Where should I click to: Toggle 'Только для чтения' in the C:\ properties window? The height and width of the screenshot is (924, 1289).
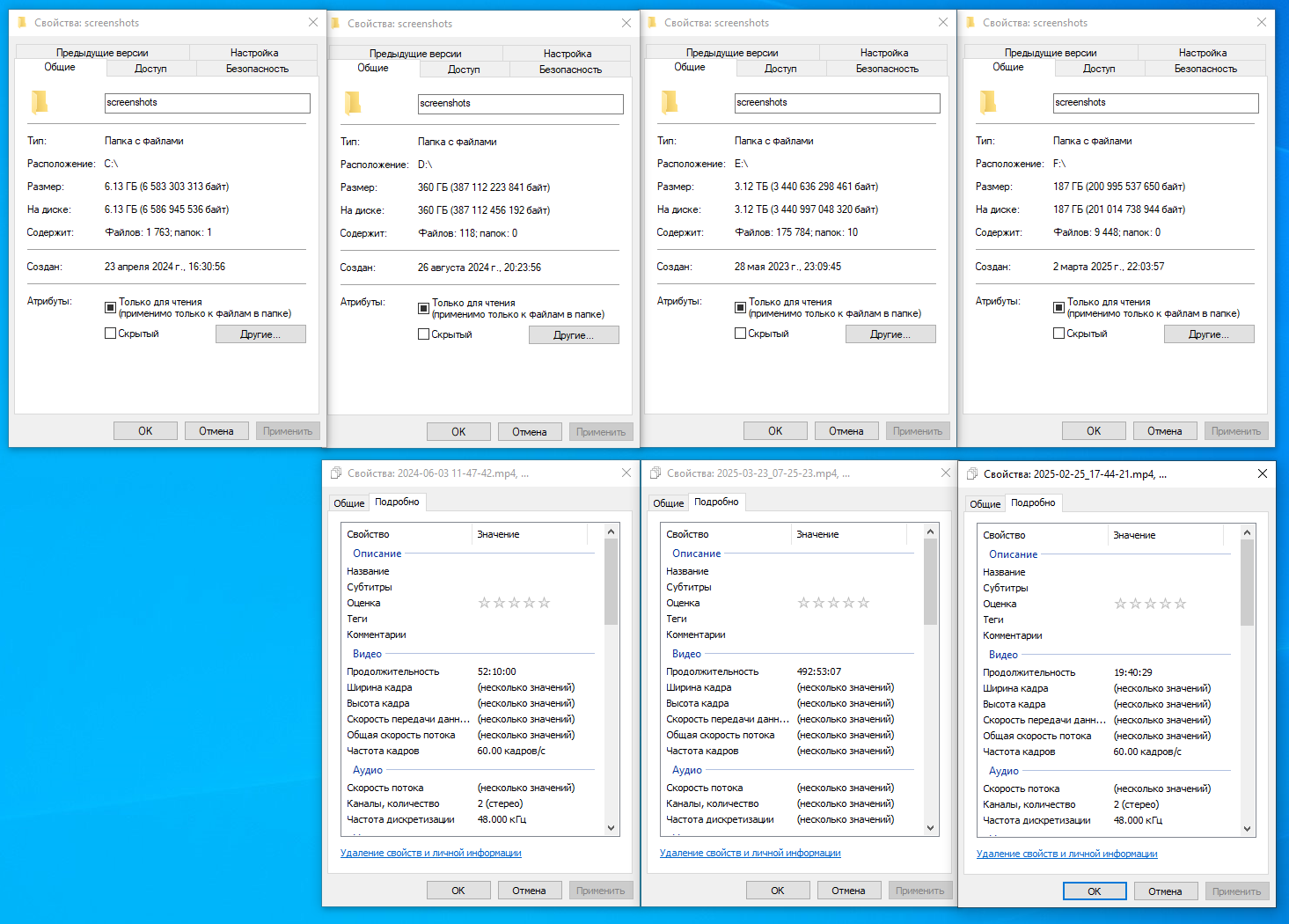click(x=111, y=307)
